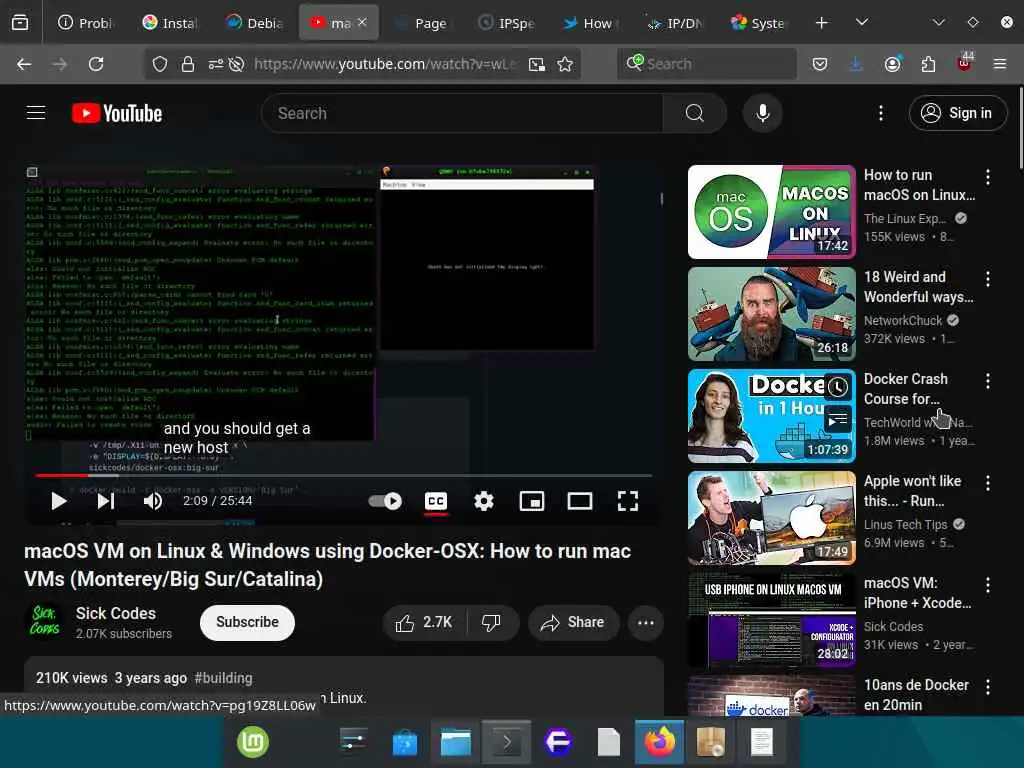Image resolution: width=1024 pixels, height=768 pixels.
Task: Mute the video volume
Action: 153,501
